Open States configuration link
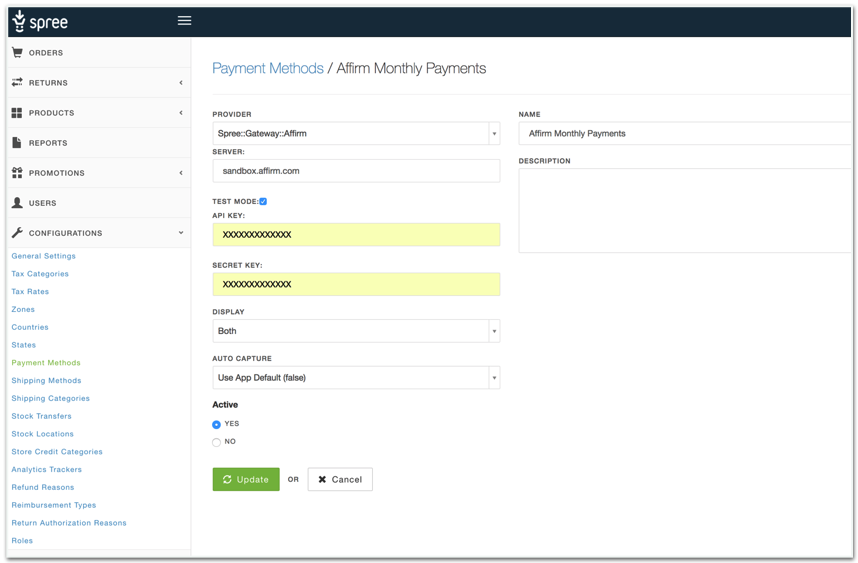Screen dimensions: 858x563 24,345
